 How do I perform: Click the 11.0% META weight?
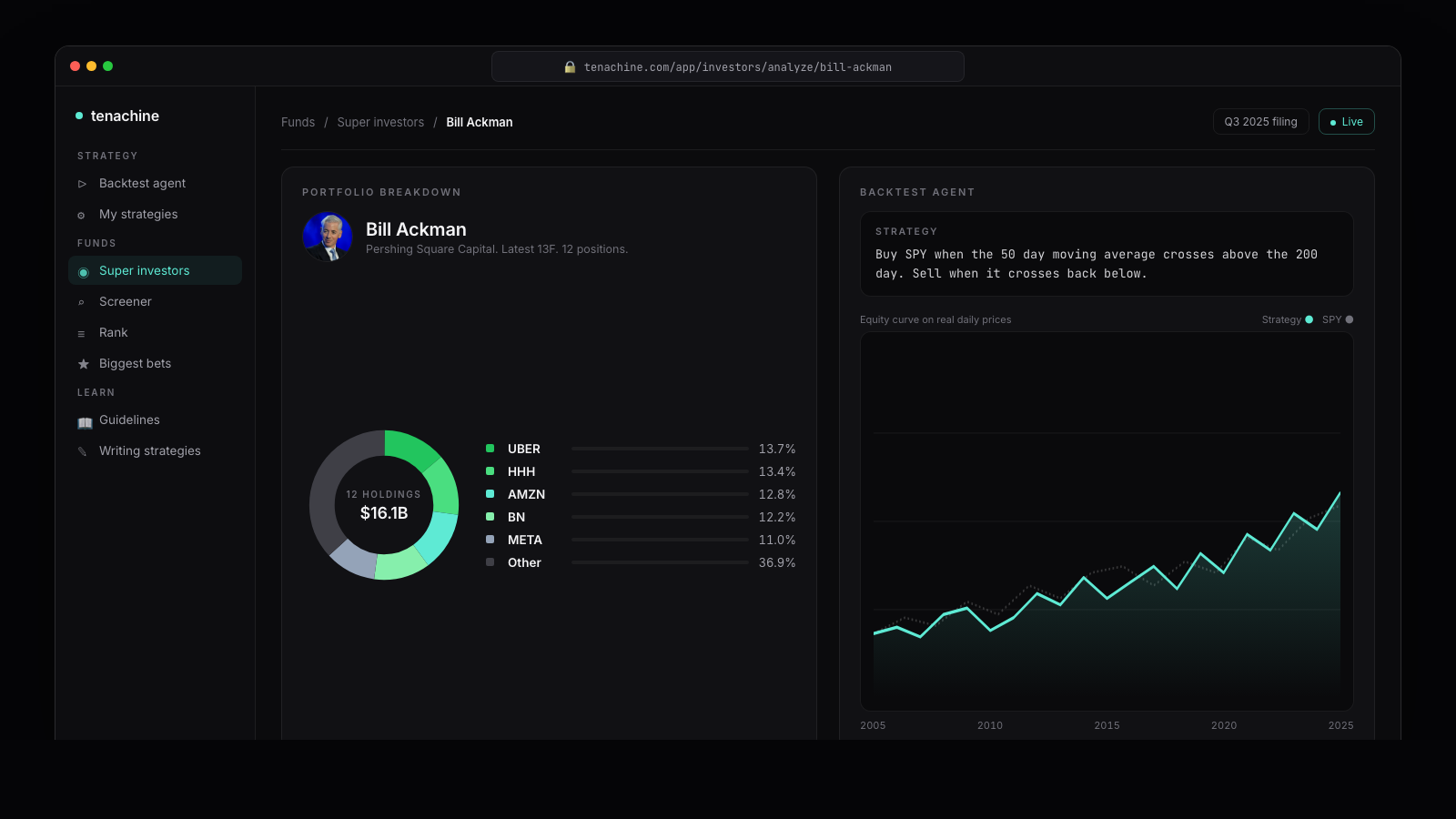pyautogui.click(x=777, y=540)
